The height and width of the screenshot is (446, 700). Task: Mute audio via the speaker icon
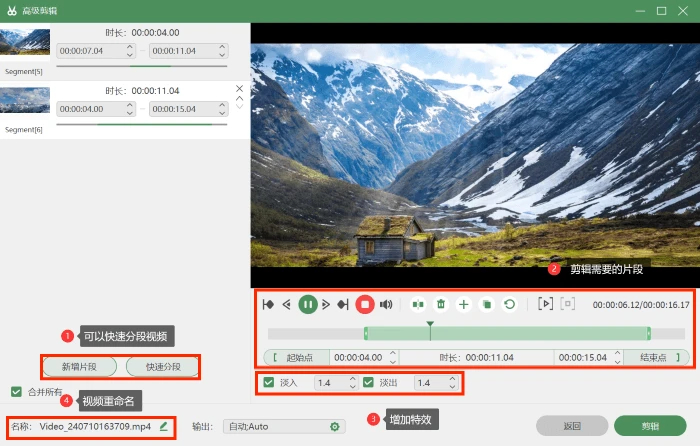(386, 304)
